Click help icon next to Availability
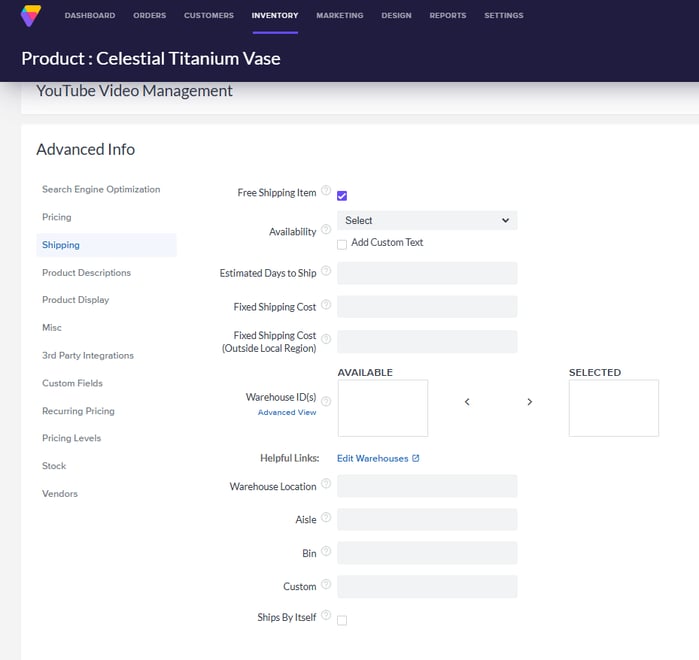This screenshot has width=699, height=660. tap(326, 230)
